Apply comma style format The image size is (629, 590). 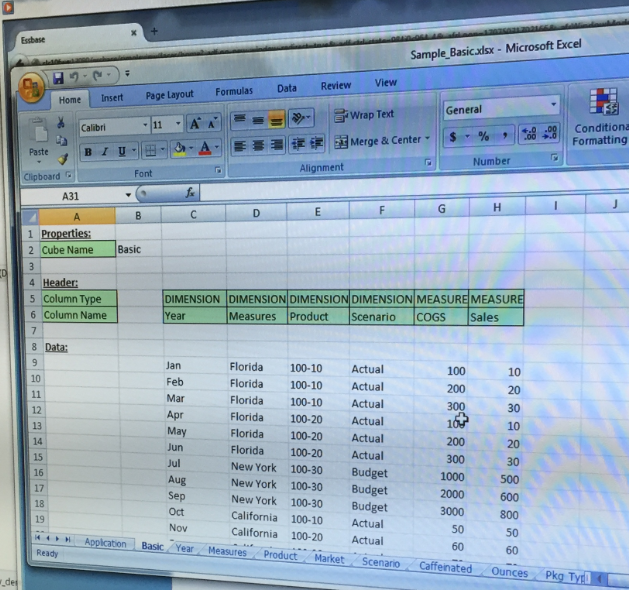click(x=505, y=136)
